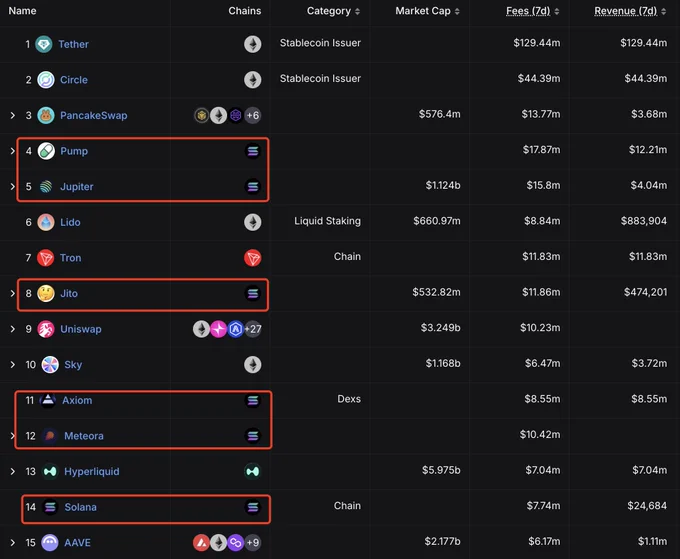Viewport: 680px width, 559px height.
Task: Click the Meteora logo icon
Action: click(x=50, y=435)
